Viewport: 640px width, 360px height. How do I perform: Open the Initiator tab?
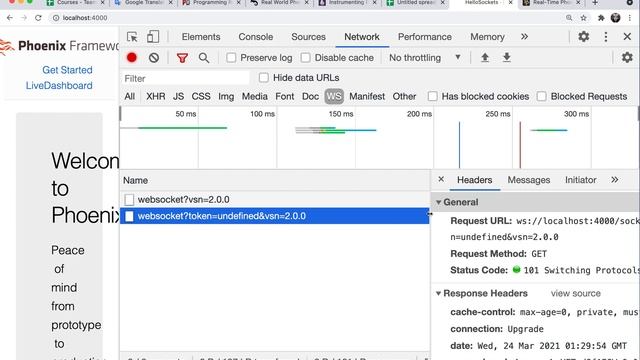(x=580, y=180)
